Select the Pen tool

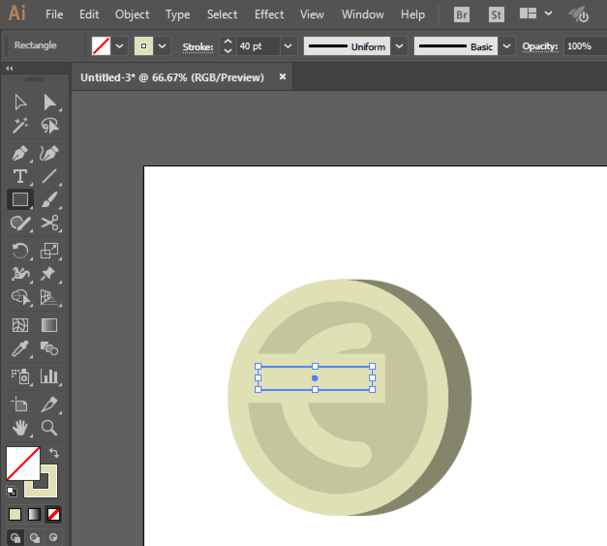click(x=20, y=153)
